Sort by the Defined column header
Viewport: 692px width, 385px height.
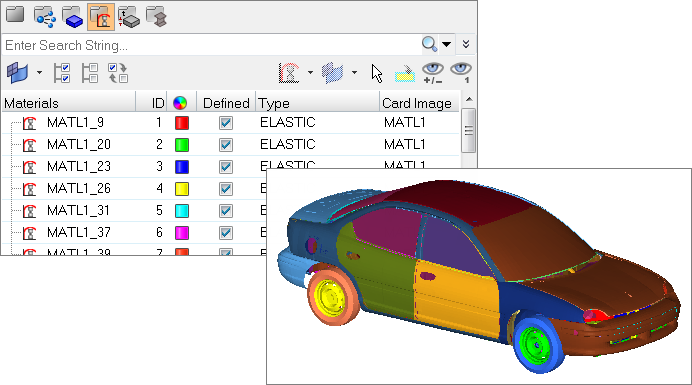(226, 103)
